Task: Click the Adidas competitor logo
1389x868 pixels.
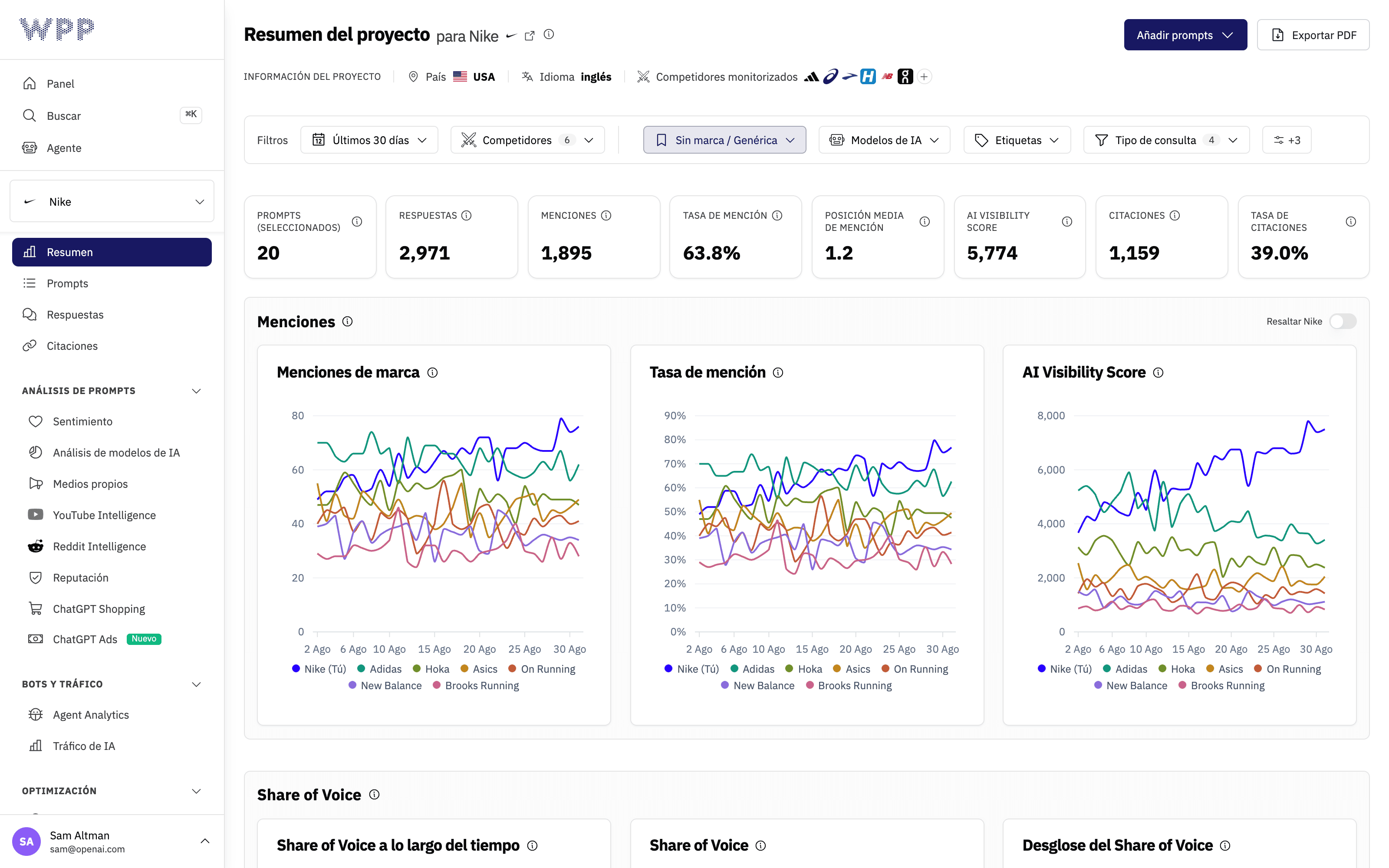Action: (x=811, y=76)
